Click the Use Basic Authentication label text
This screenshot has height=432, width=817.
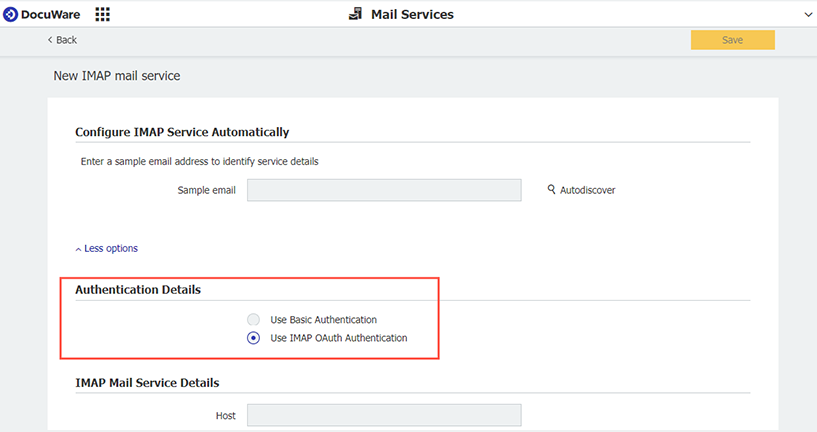pos(324,320)
